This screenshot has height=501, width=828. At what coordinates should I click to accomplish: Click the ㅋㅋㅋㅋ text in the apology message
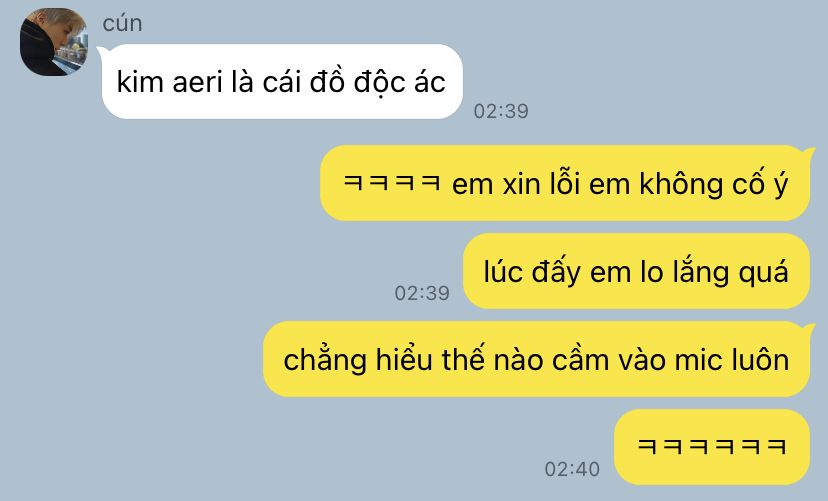pyautogui.click(x=391, y=183)
